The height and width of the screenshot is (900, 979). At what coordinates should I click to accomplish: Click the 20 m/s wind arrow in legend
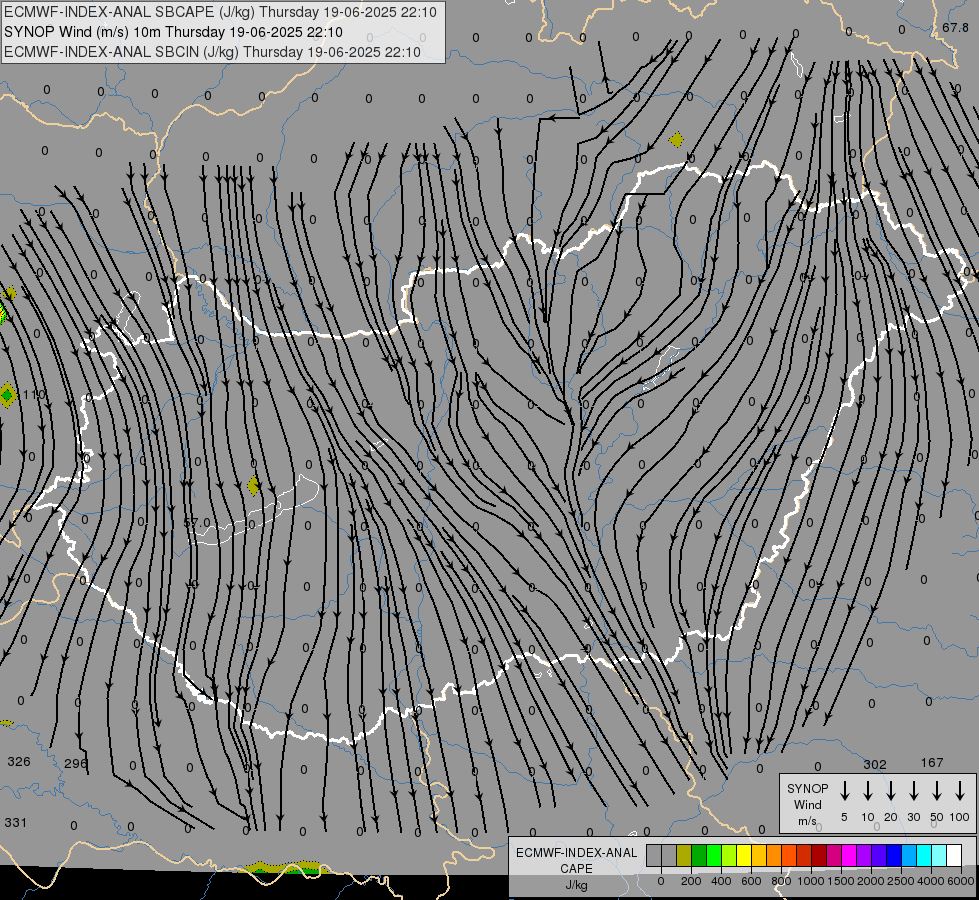pos(890,791)
